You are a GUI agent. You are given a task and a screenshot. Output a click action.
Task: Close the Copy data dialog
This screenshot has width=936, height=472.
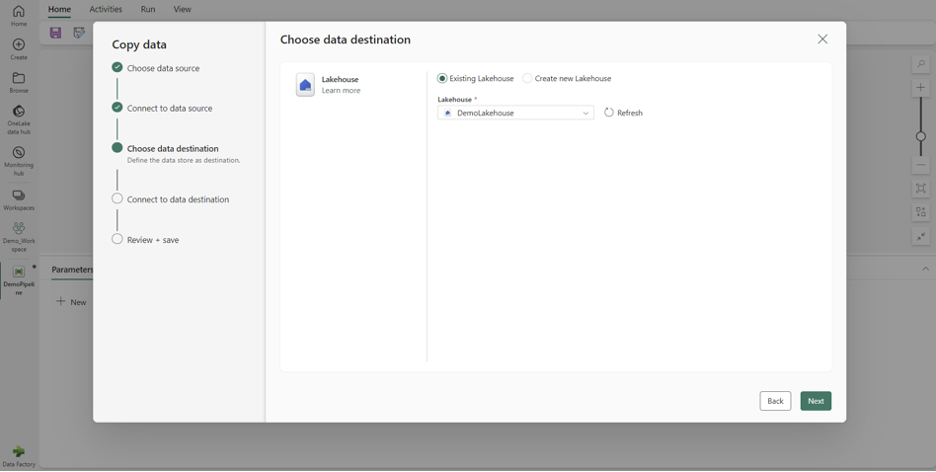[822, 39]
